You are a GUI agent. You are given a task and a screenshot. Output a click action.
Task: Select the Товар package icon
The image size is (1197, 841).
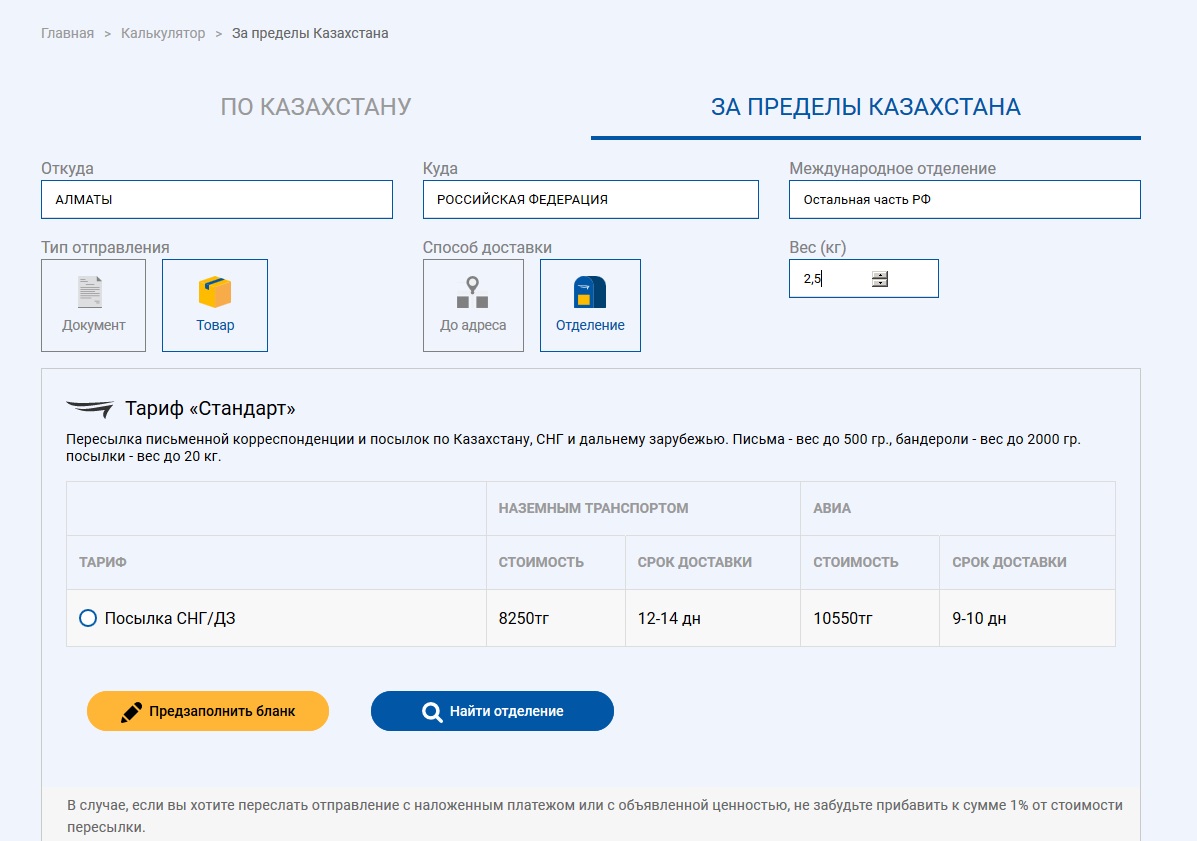point(215,293)
